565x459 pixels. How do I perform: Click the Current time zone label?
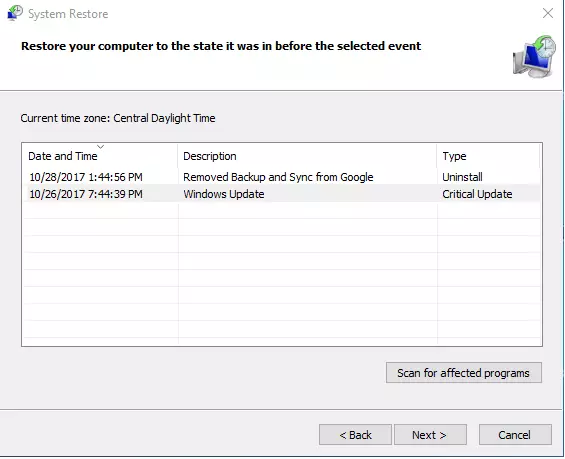pos(118,118)
